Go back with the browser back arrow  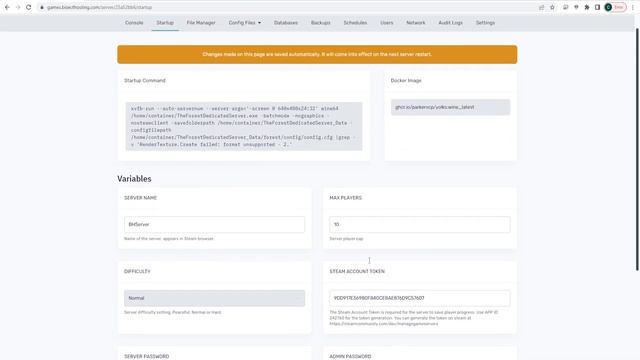7,7
